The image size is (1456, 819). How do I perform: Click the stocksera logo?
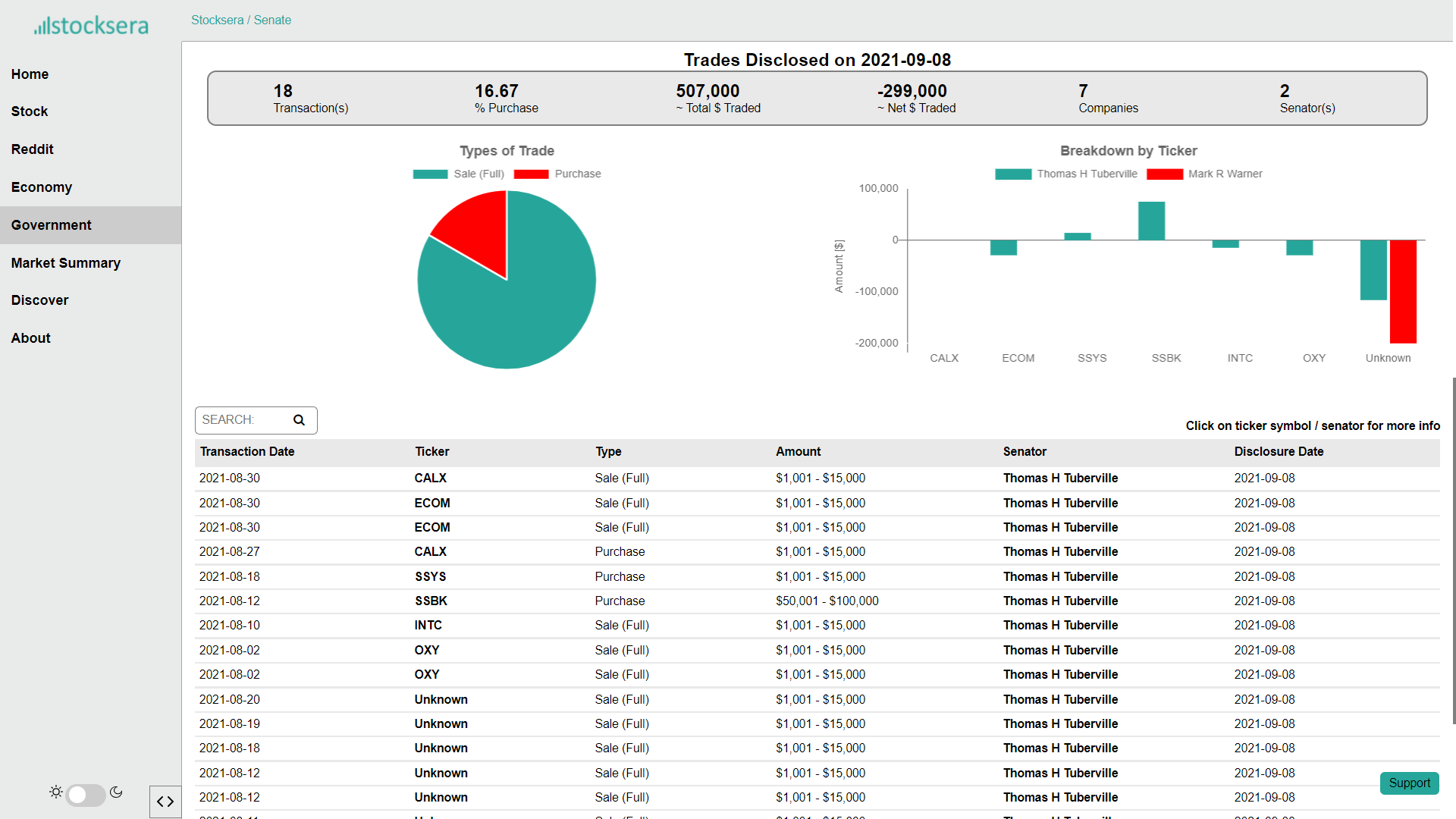91,26
